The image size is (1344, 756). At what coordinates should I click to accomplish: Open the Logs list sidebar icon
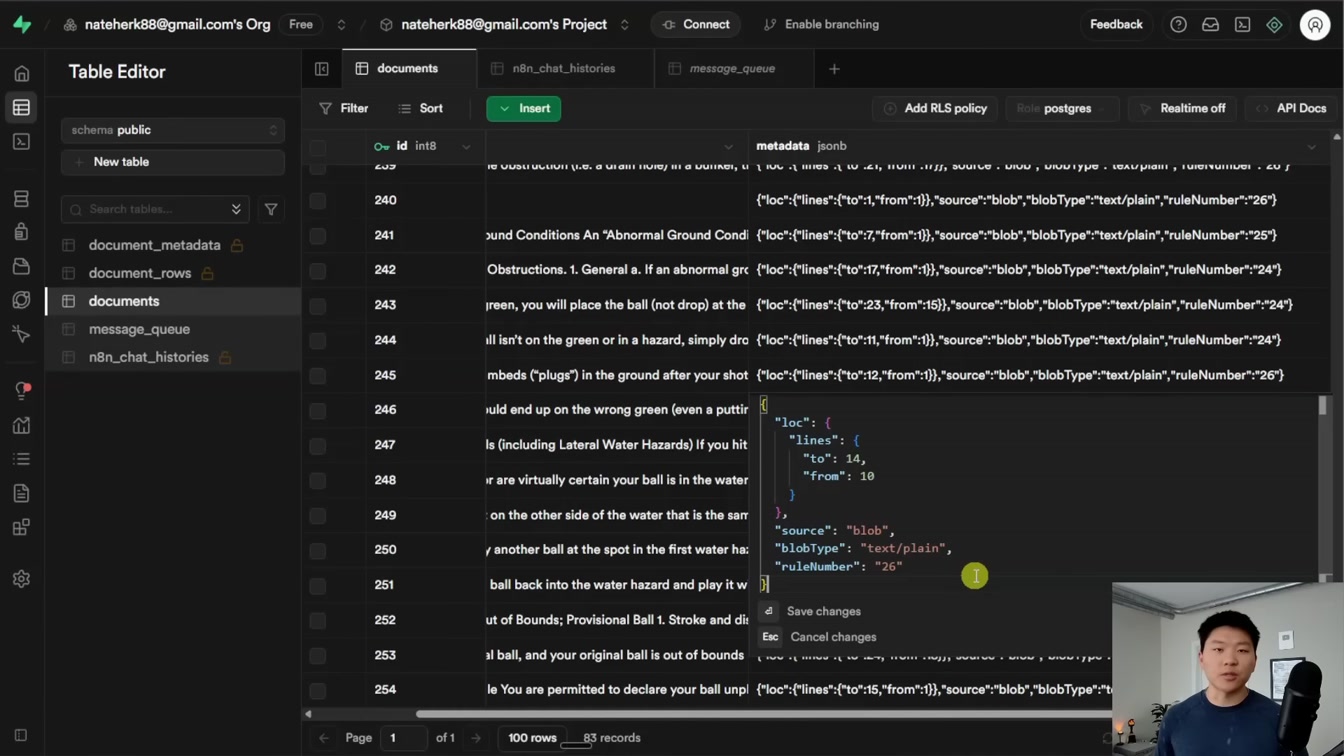point(21,459)
